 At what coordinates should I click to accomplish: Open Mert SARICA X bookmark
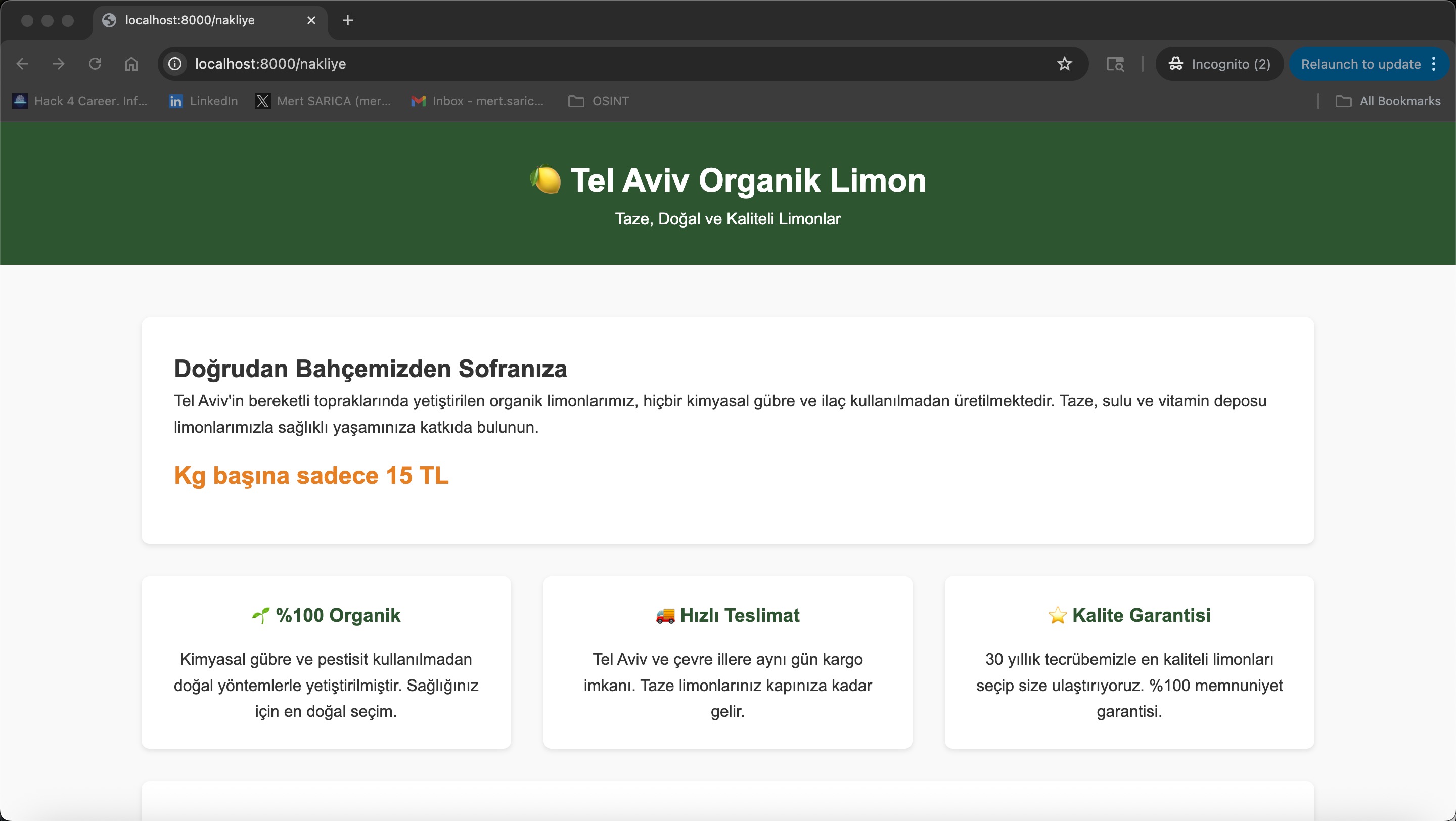coord(324,101)
